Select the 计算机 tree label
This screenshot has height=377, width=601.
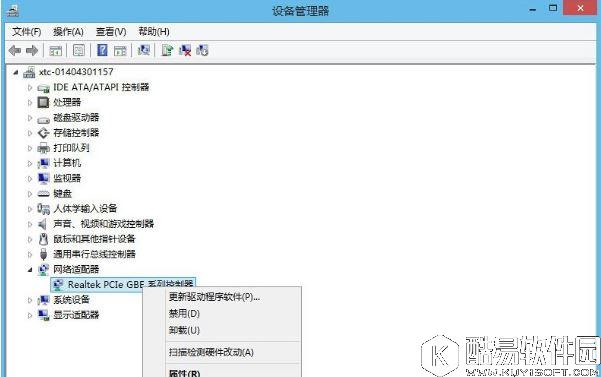pyautogui.click(x=67, y=163)
